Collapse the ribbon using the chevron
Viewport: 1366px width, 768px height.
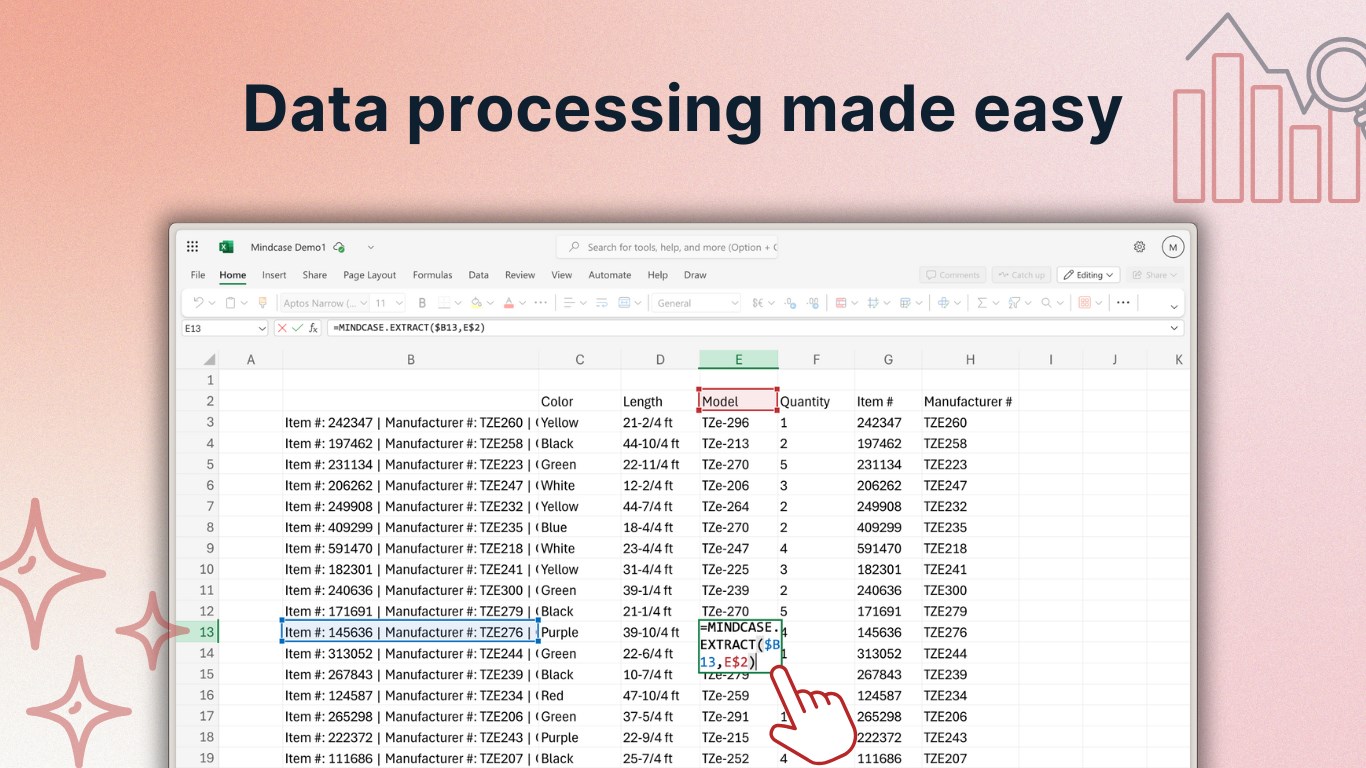coord(1174,306)
